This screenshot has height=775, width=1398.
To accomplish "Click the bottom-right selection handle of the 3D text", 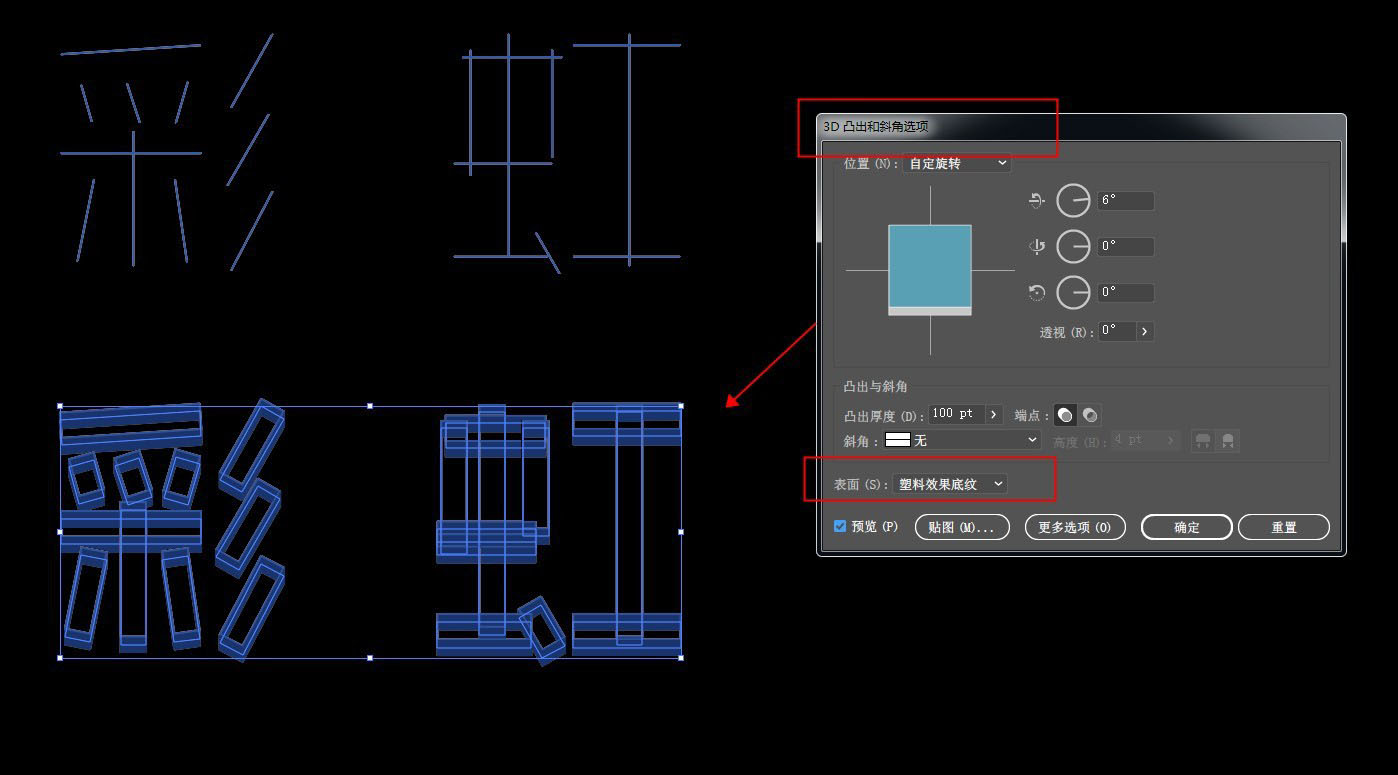I will (681, 658).
